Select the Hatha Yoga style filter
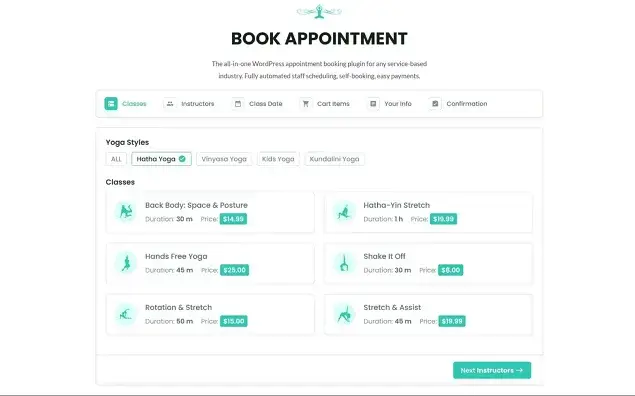This screenshot has height=396, width=635. click(161, 159)
